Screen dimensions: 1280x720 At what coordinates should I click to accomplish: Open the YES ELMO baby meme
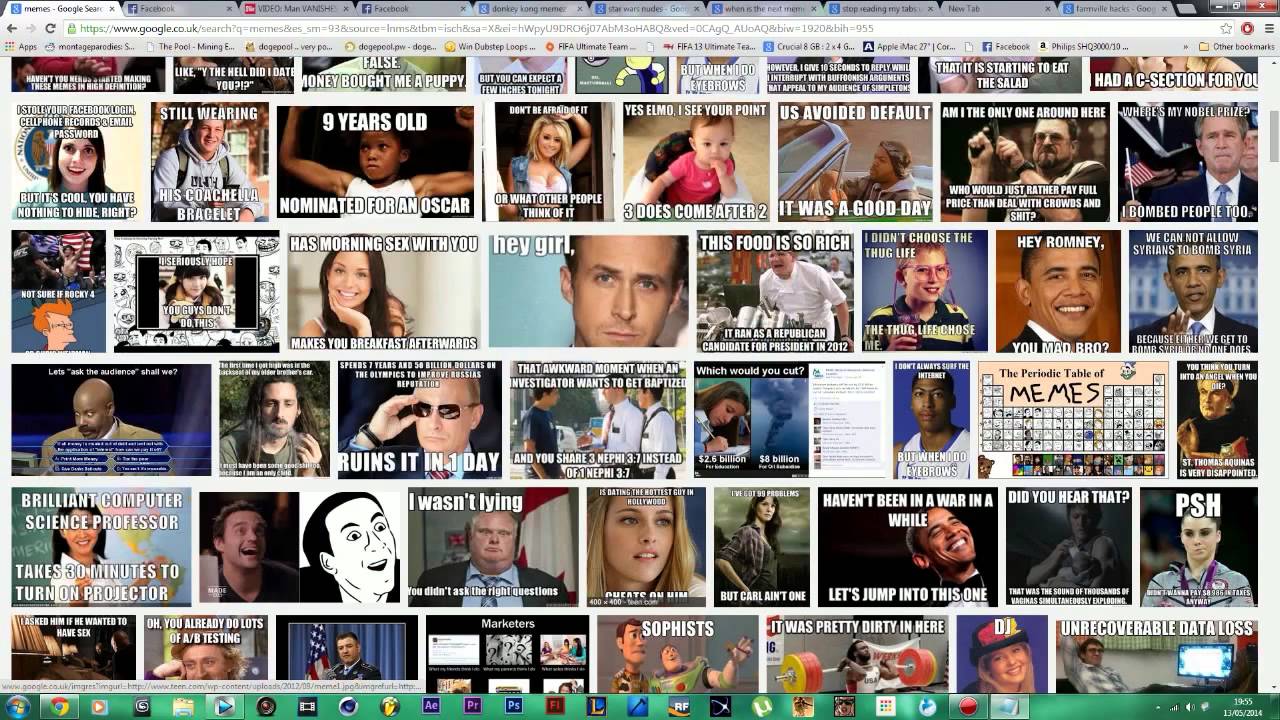(696, 161)
